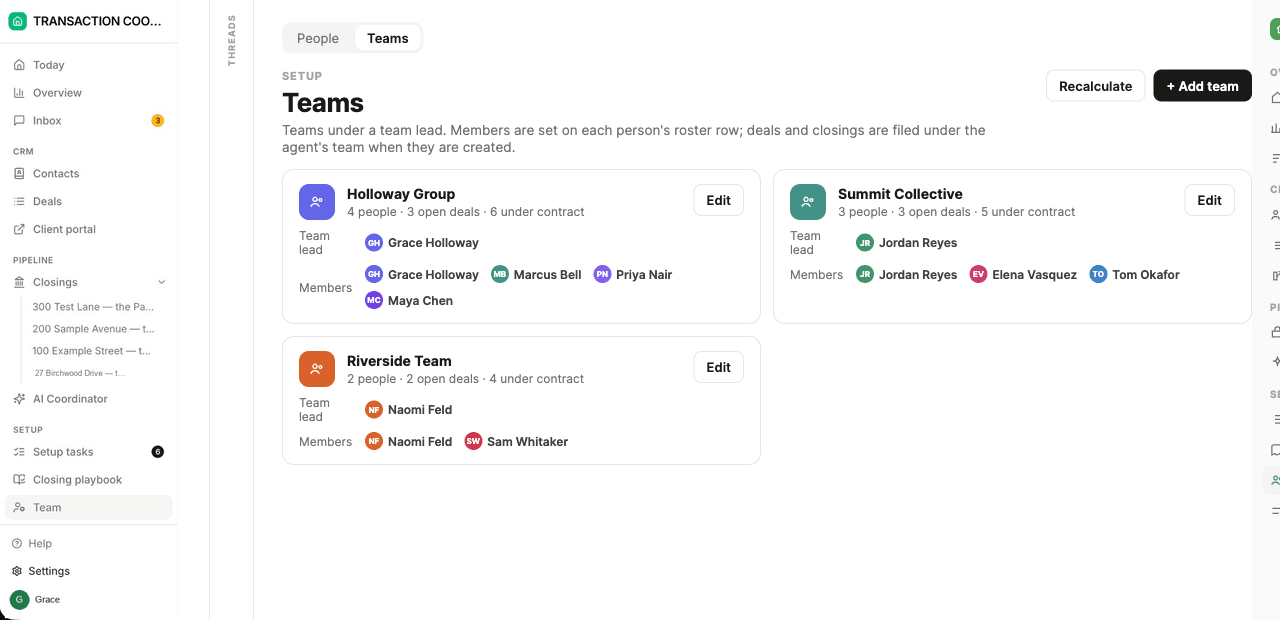
Task: Click the Contacts address book icon
Action: tap(19, 174)
